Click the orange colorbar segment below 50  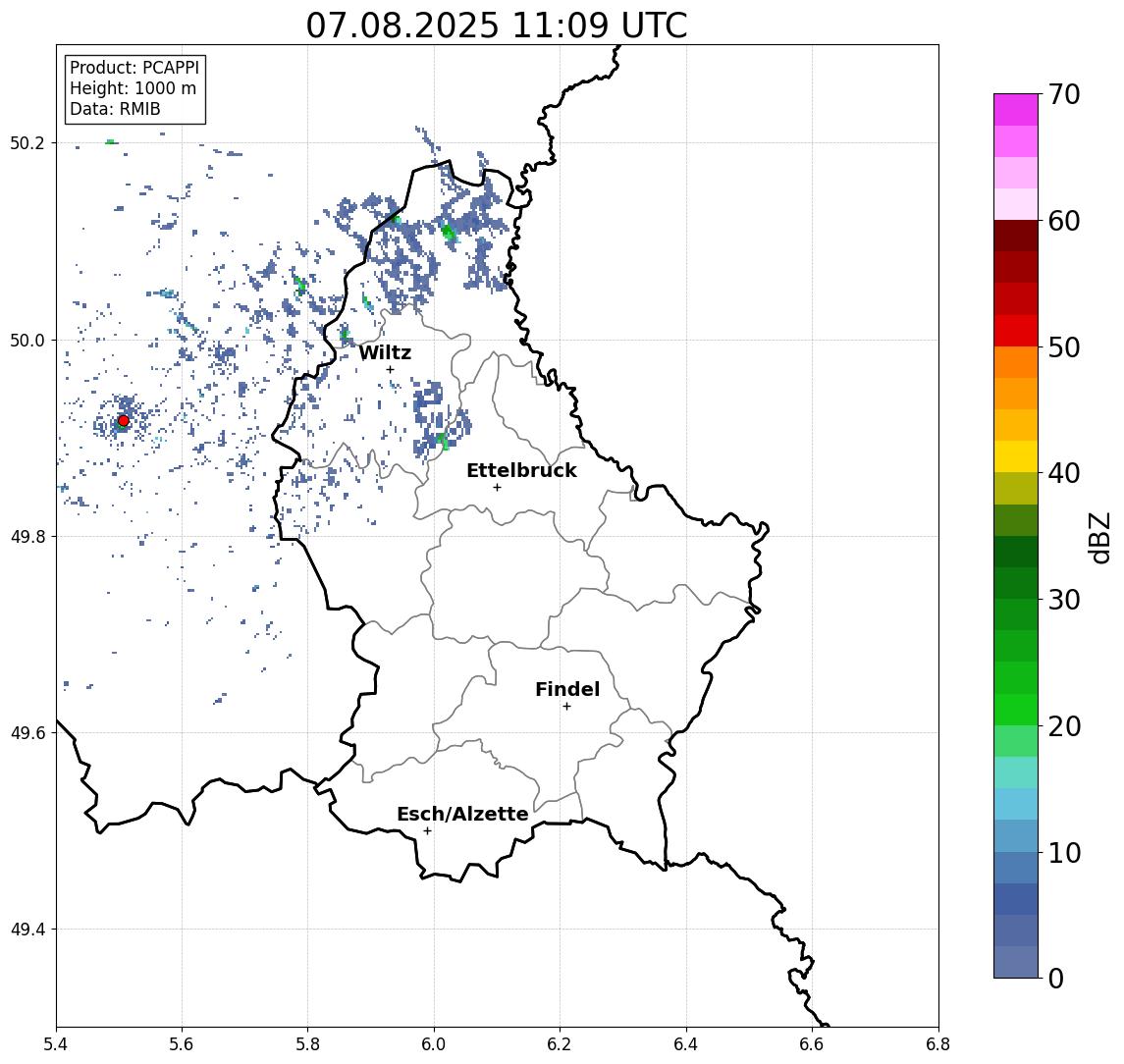(1016, 362)
